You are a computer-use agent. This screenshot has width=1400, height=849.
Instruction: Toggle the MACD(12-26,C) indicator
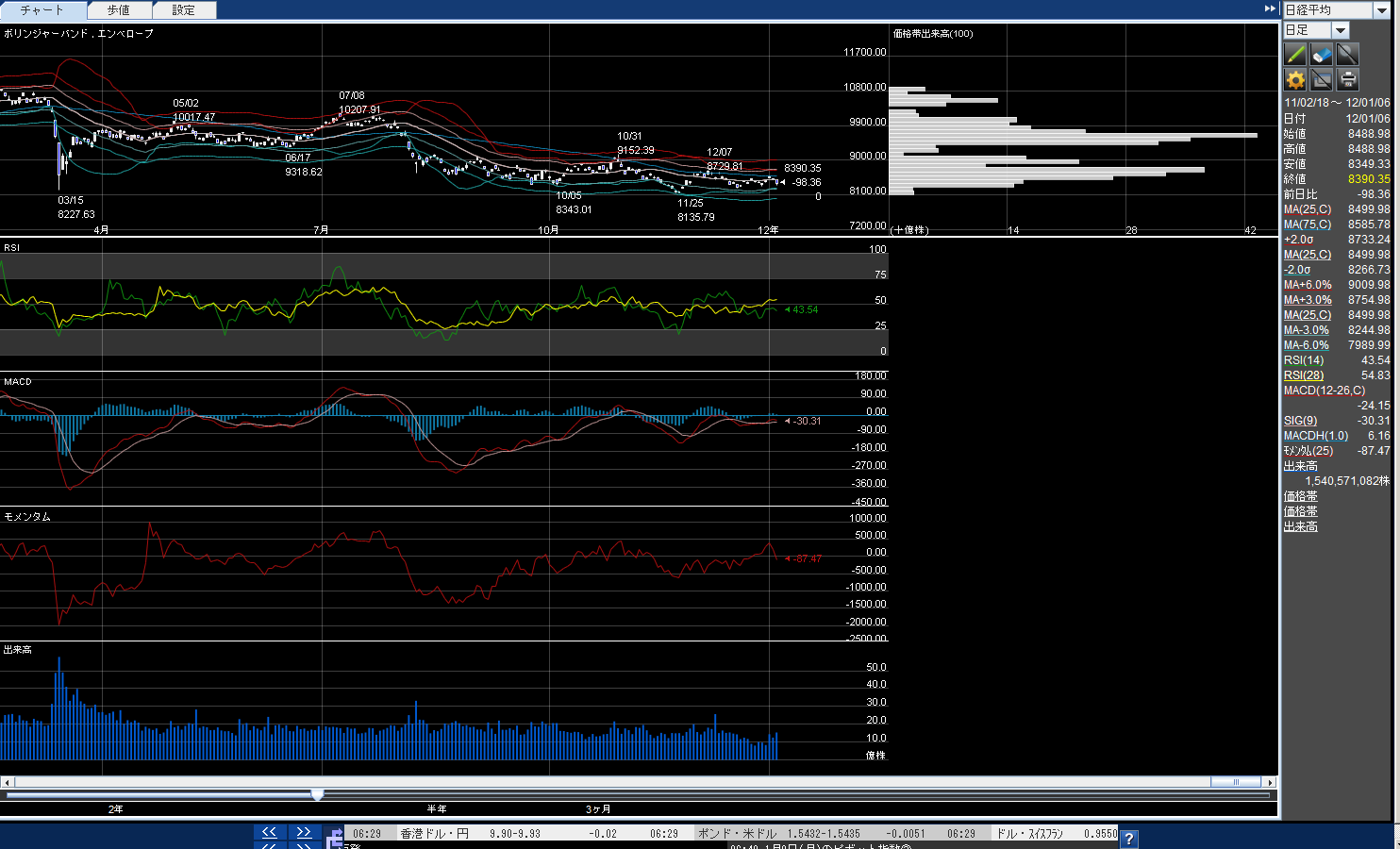coord(1324,391)
